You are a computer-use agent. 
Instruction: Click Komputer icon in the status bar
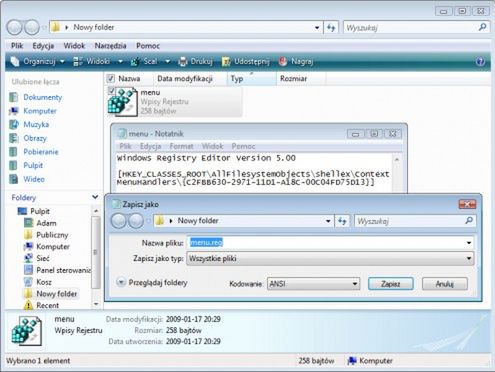click(352, 361)
